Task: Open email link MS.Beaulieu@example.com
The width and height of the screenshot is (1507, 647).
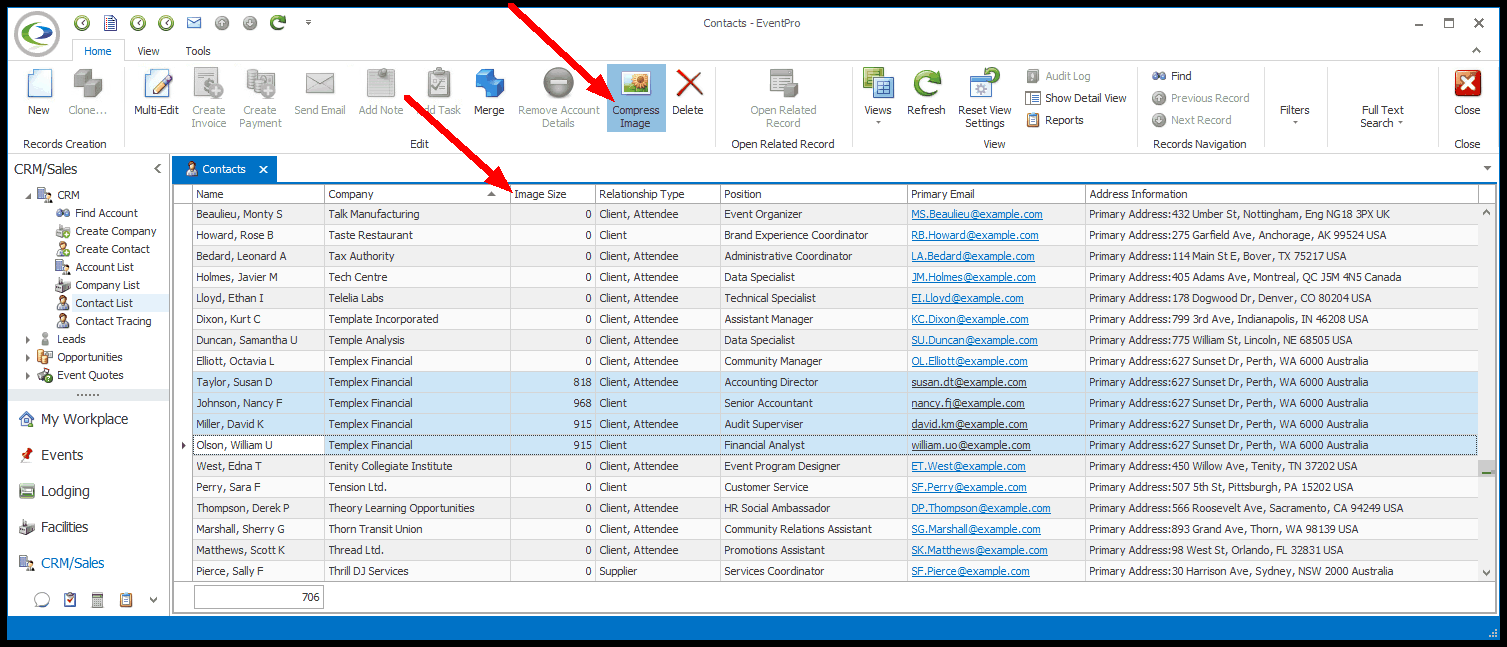Action: coord(977,214)
